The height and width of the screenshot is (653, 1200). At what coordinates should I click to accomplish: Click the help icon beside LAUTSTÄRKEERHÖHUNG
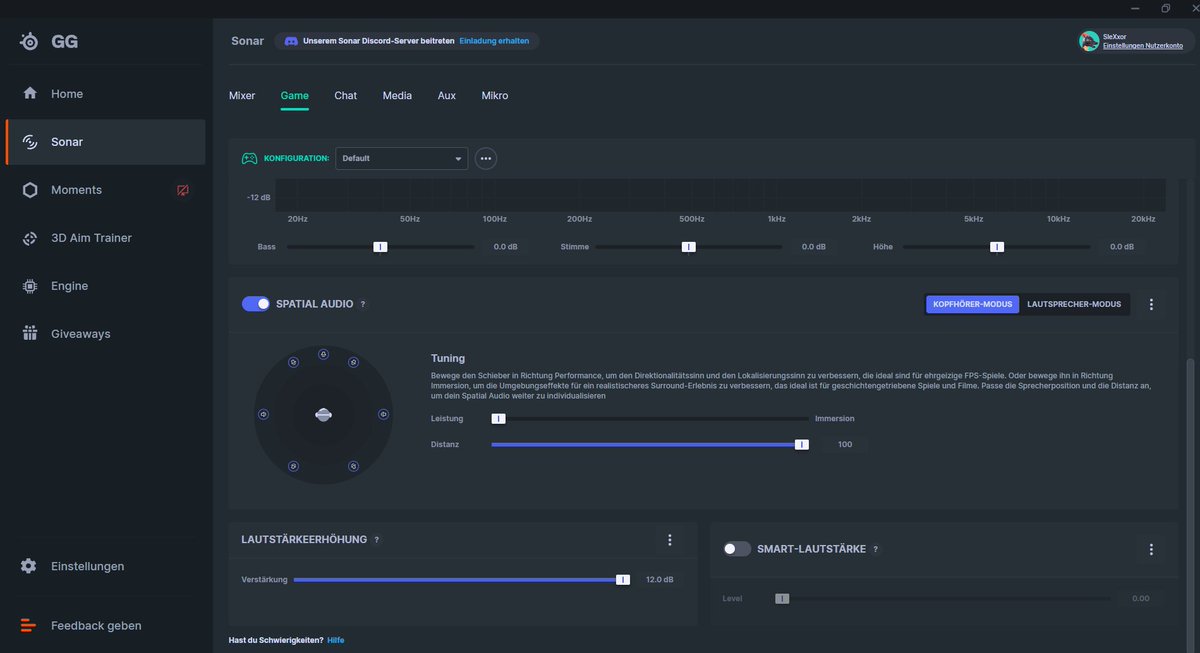(376, 540)
